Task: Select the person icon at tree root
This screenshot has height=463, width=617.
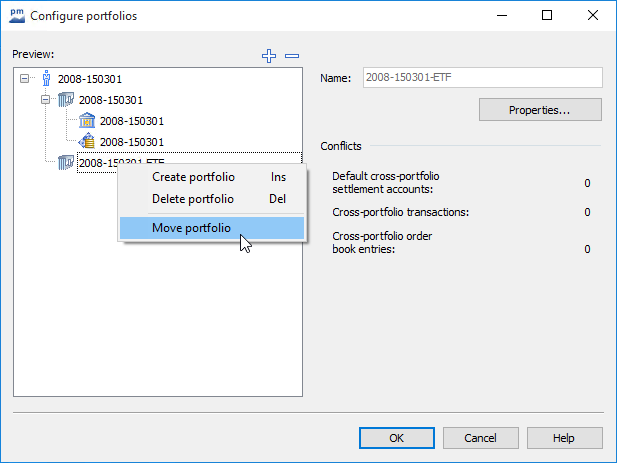Action: point(46,78)
